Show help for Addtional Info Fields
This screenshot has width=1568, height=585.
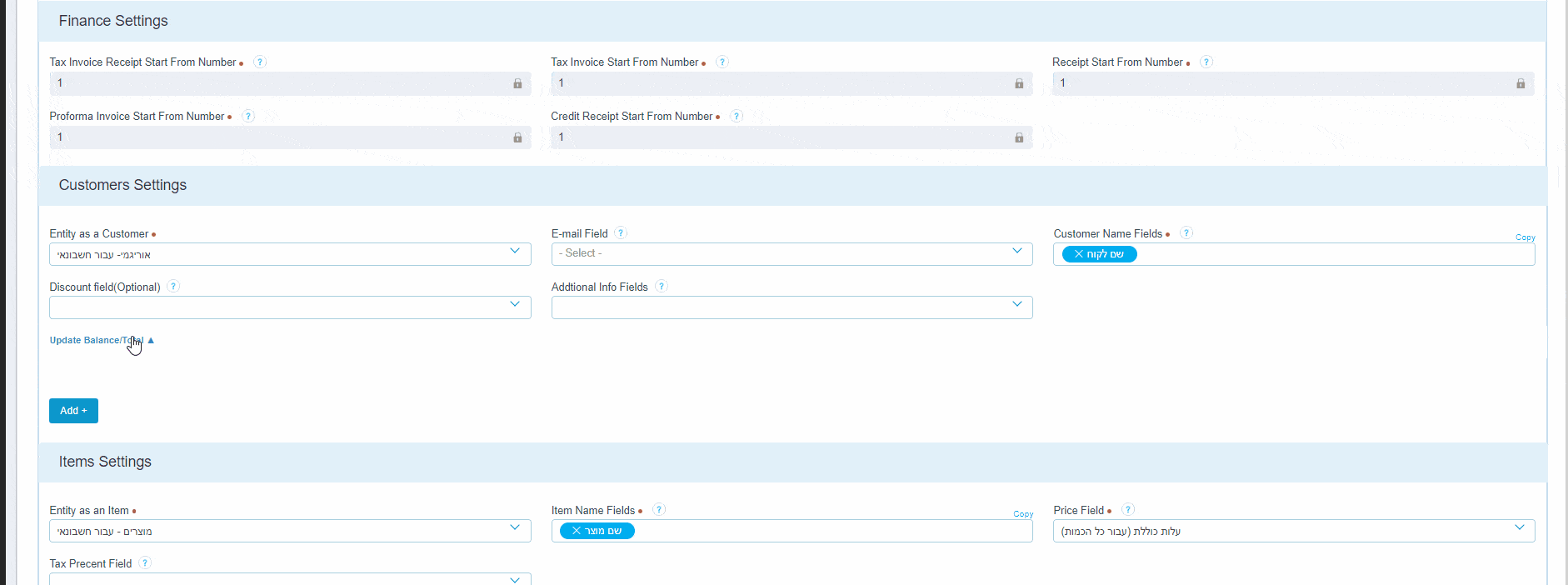[662, 287]
